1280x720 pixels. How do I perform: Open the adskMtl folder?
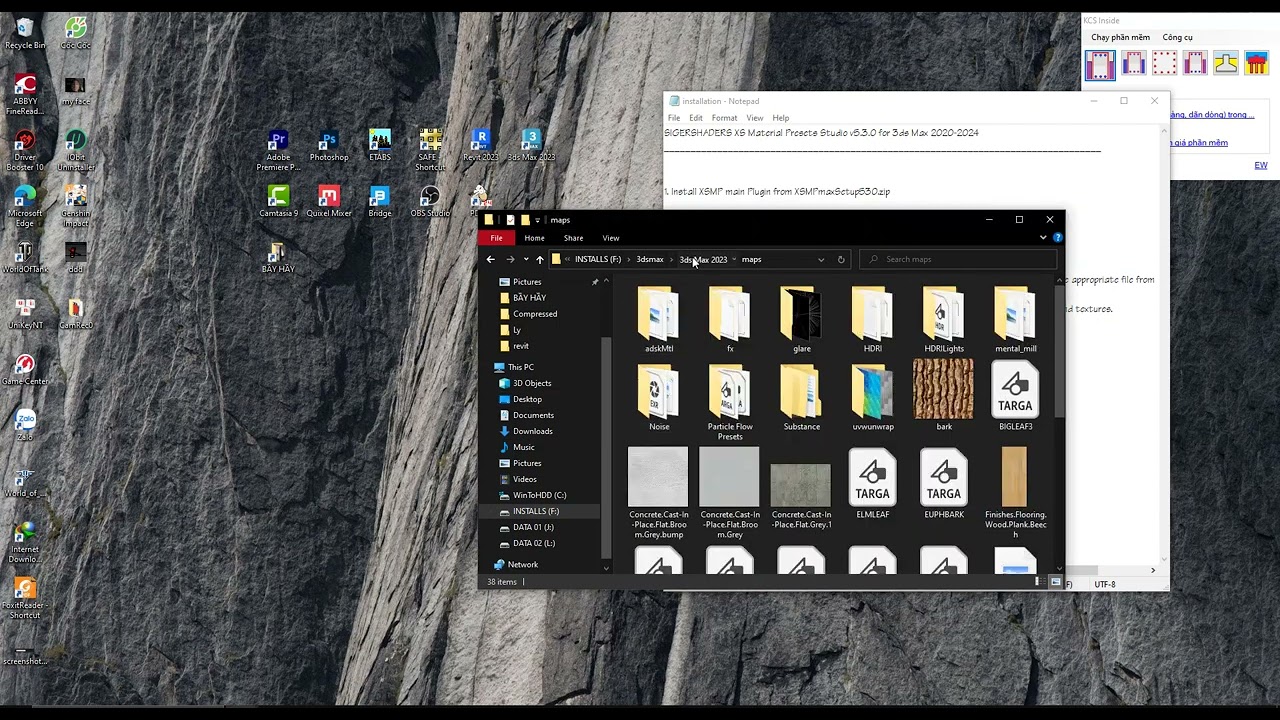pyautogui.click(x=658, y=320)
